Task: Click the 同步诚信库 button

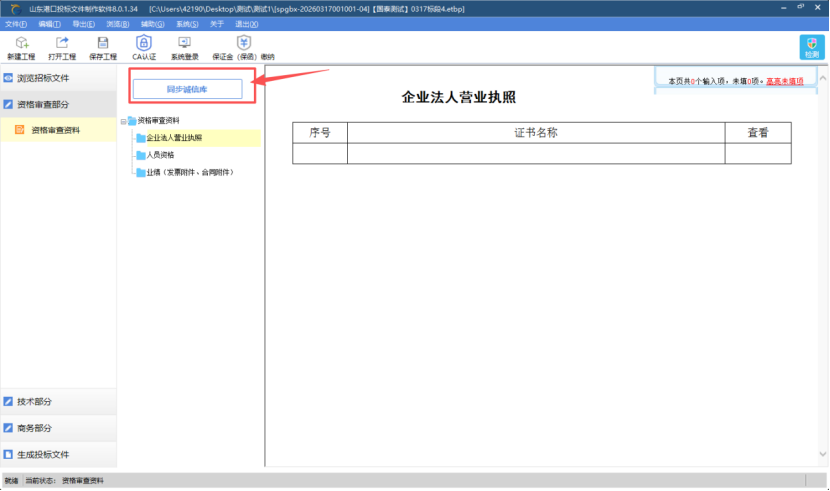Action: point(188,89)
